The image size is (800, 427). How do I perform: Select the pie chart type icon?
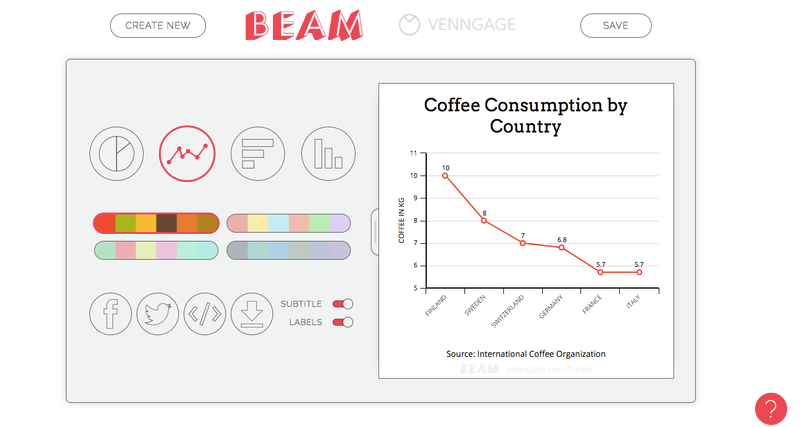(117, 154)
